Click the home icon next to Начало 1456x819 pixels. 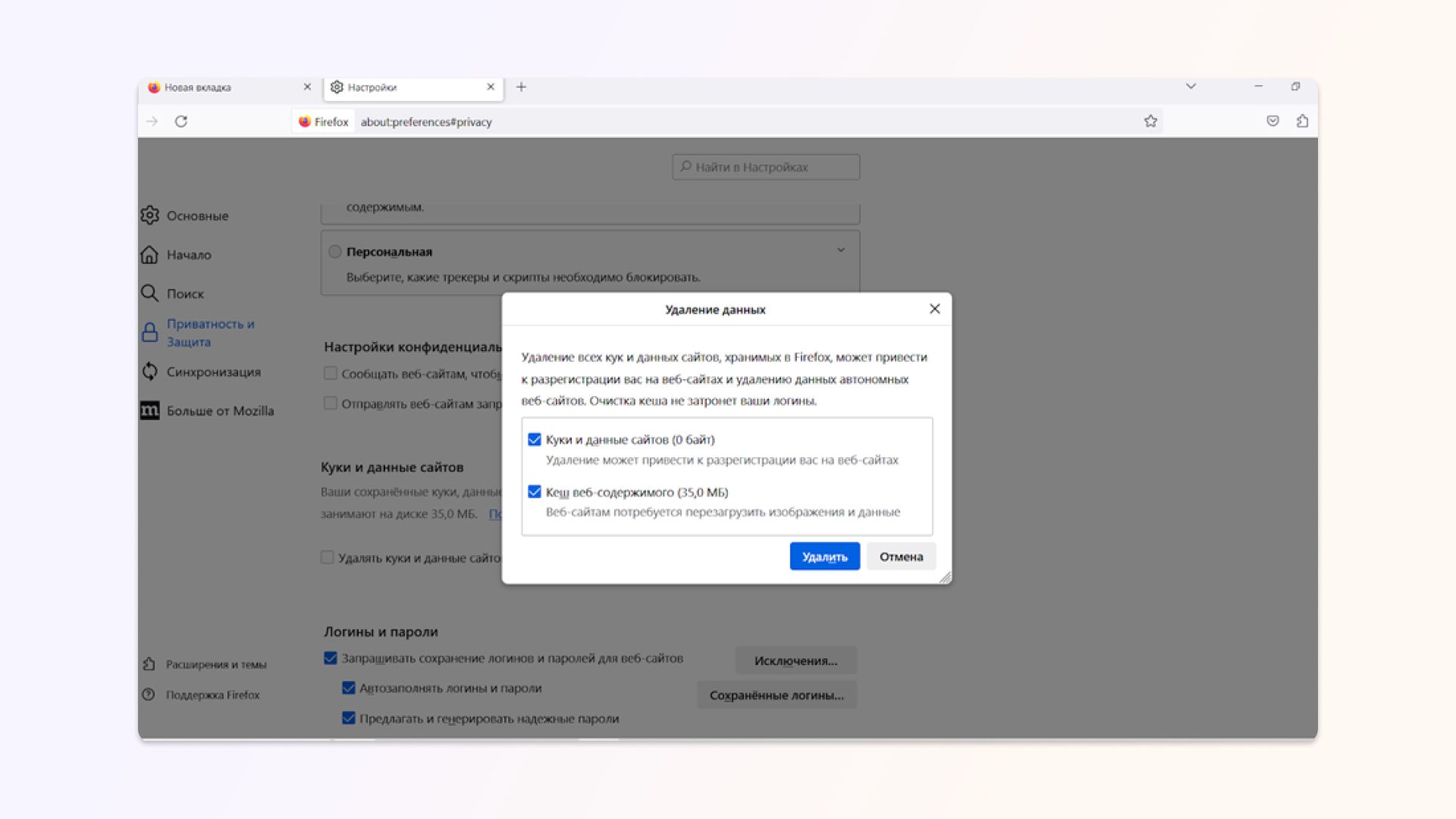pos(149,255)
